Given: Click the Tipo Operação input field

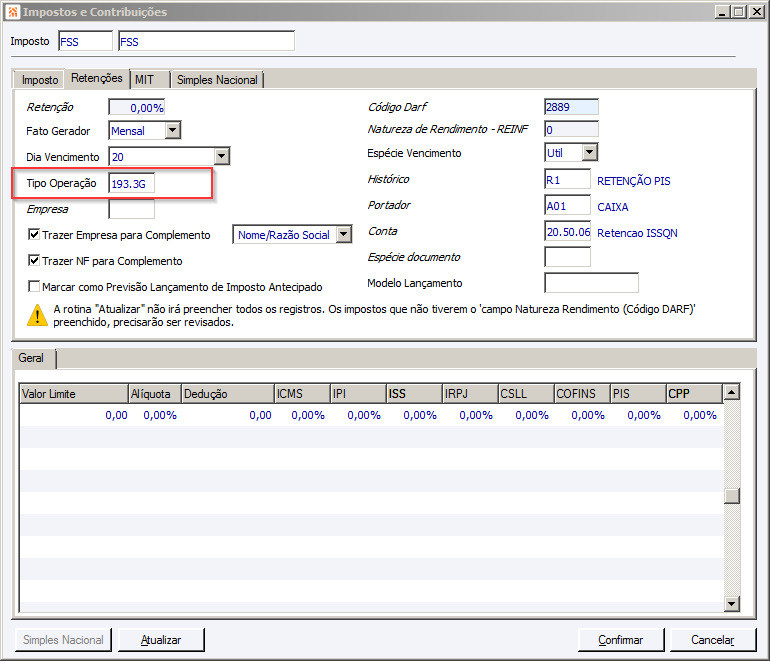Looking at the screenshot, I should pos(132,184).
